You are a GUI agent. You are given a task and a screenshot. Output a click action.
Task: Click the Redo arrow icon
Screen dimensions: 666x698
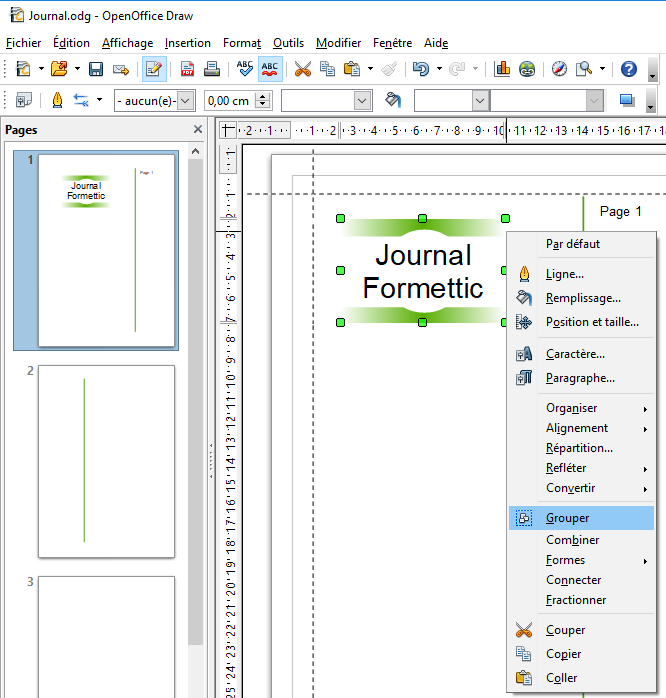click(x=457, y=69)
